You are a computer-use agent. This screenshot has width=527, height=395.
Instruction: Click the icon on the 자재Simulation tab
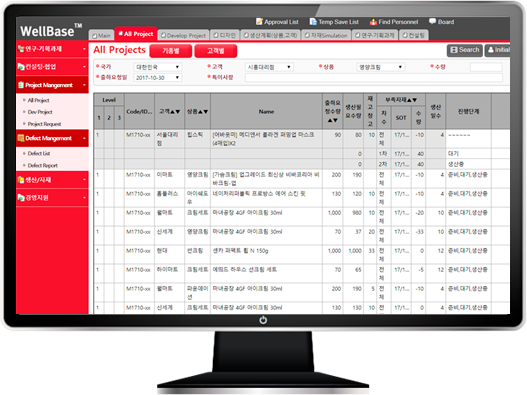(307, 35)
